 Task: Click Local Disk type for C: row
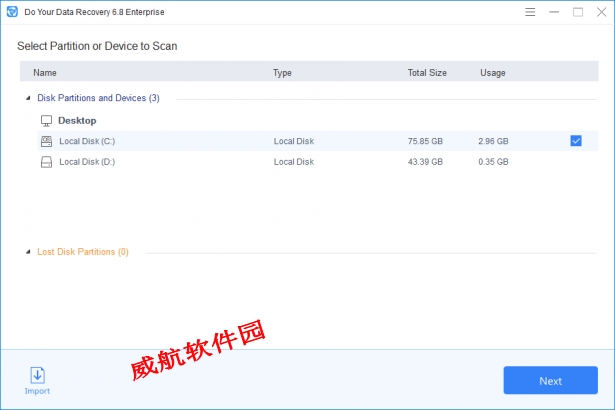294,141
